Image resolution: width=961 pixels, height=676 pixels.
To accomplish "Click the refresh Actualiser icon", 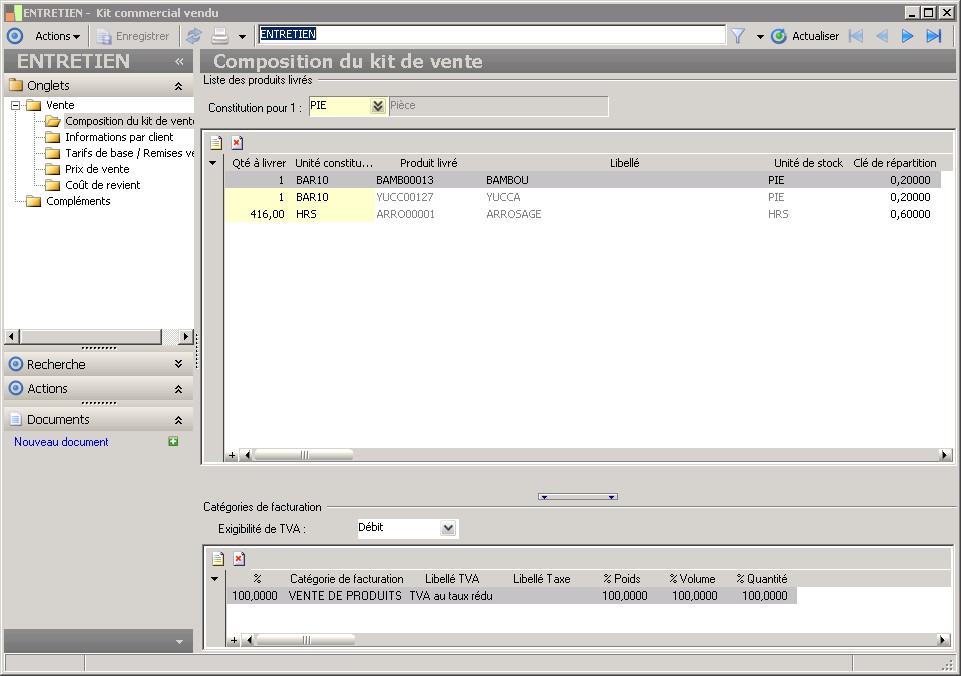I will point(779,36).
